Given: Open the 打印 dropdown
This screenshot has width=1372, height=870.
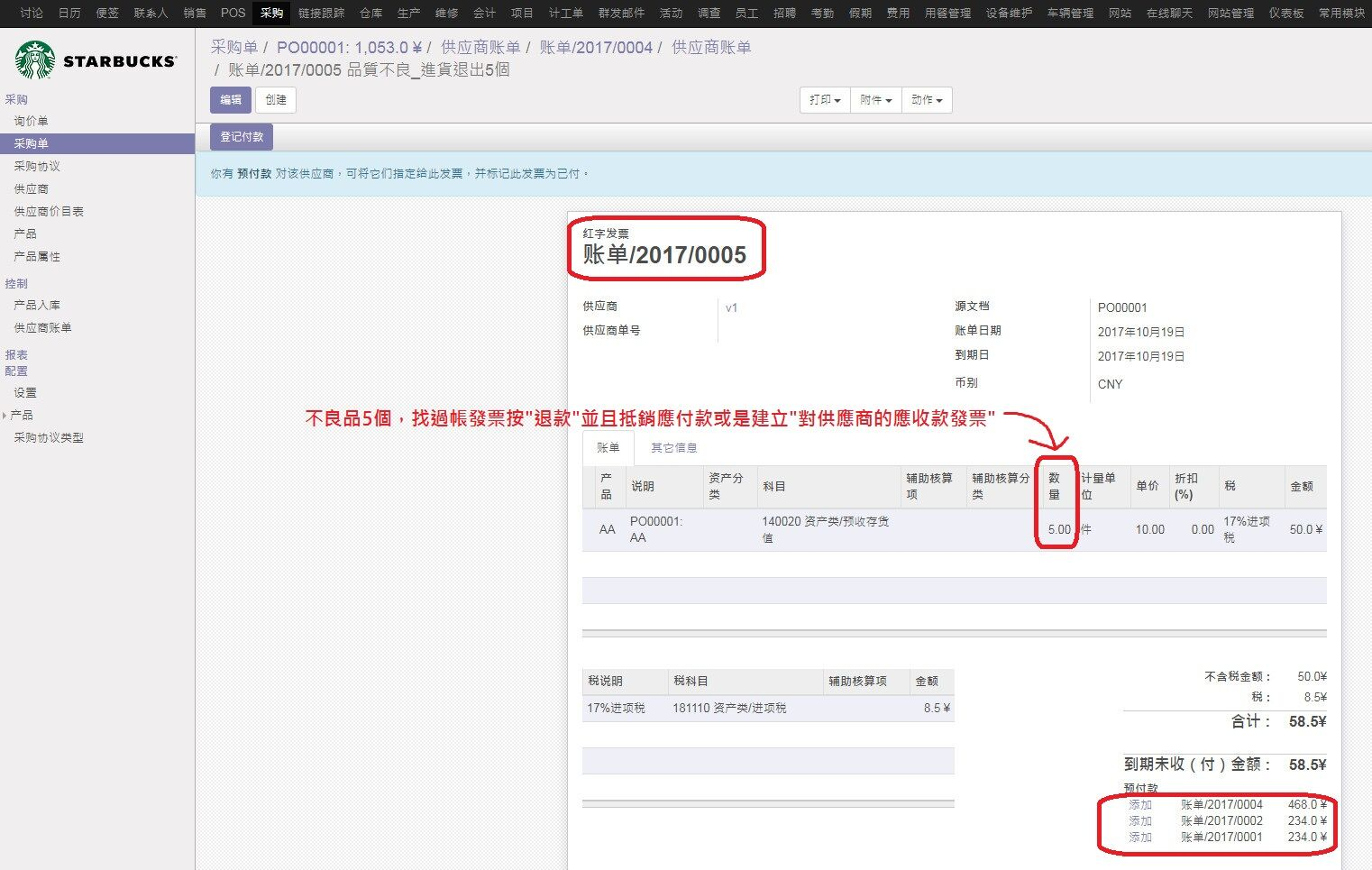Looking at the screenshot, I should pos(825,100).
